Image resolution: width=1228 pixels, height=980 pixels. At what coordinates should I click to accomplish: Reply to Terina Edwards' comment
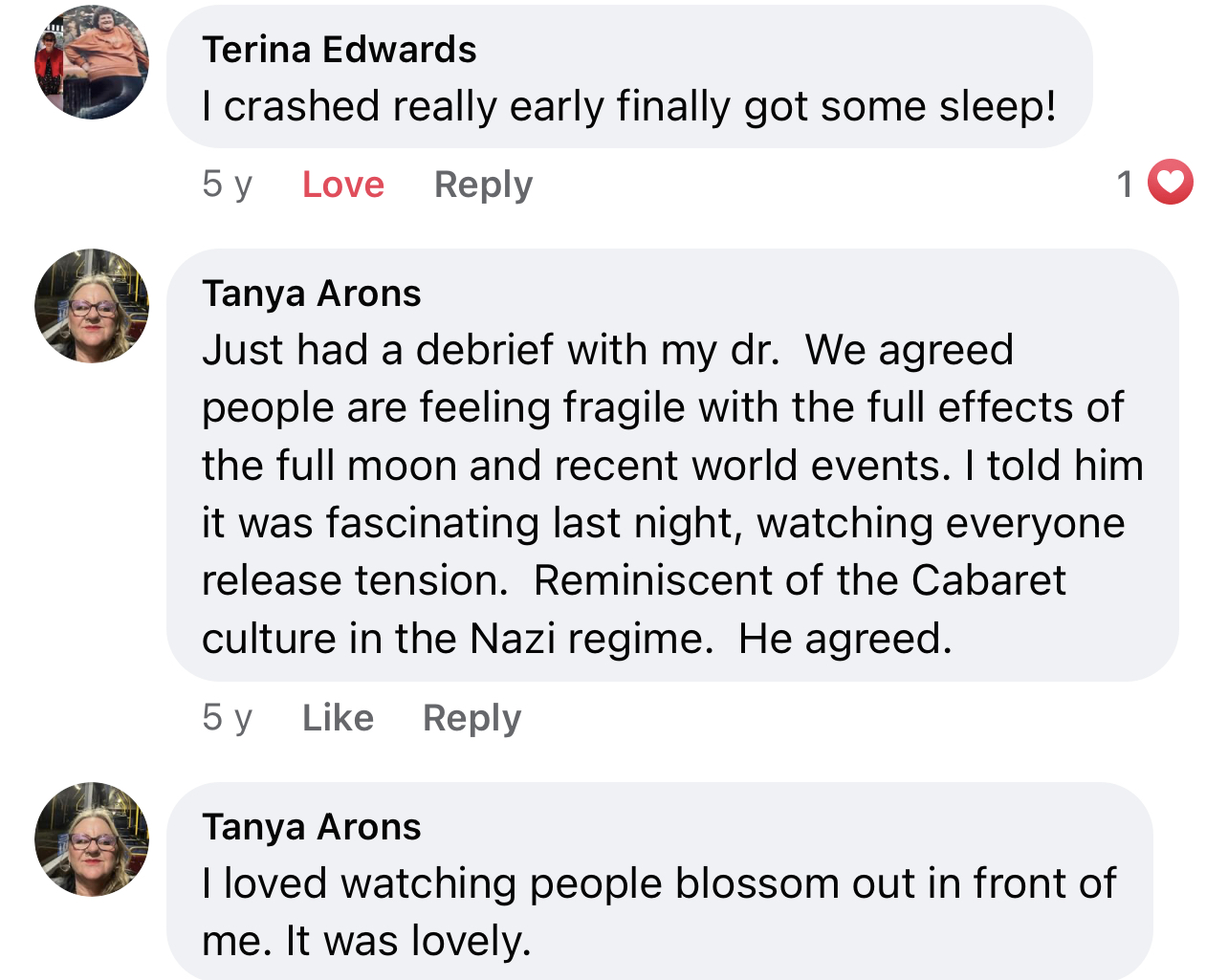click(x=483, y=185)
